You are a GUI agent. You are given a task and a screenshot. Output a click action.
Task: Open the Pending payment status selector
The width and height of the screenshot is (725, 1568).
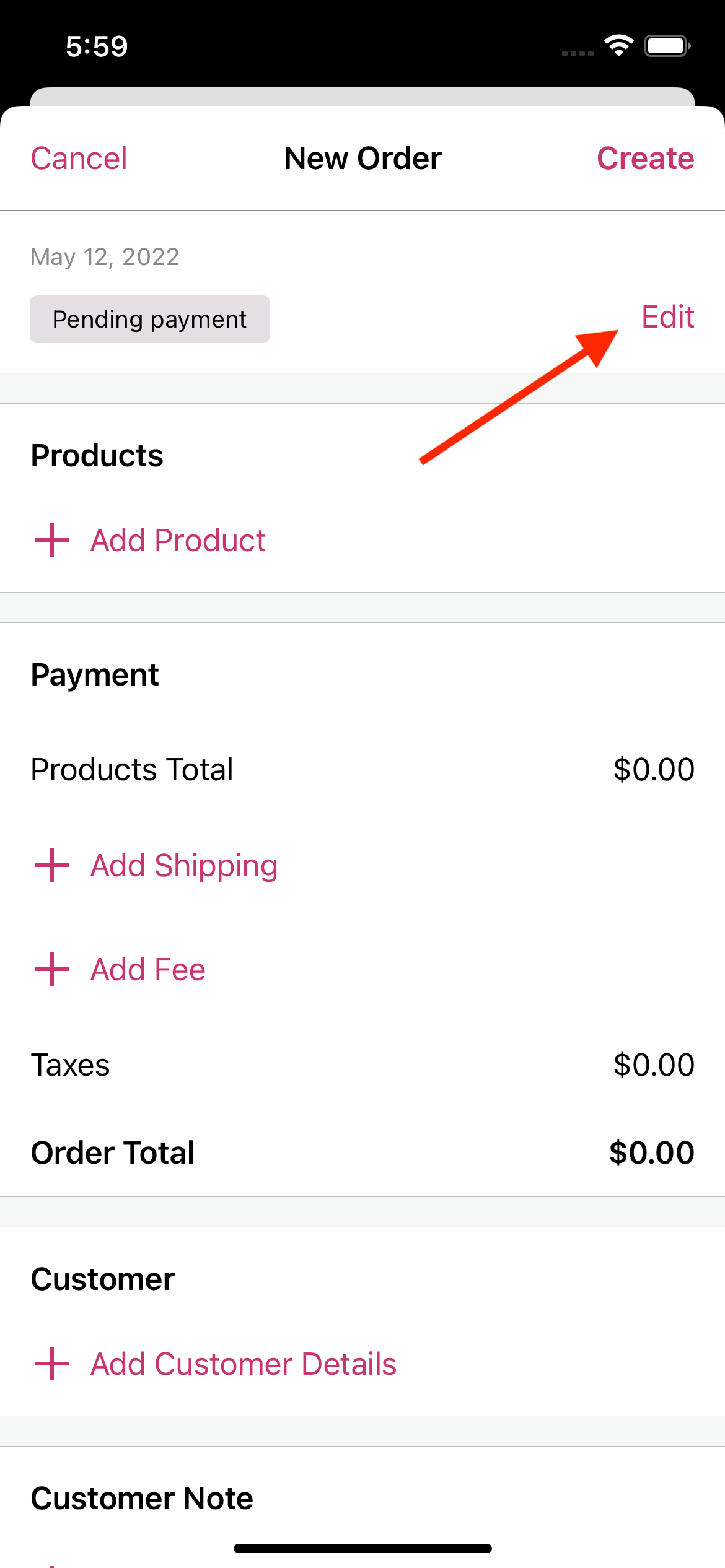click(x=149, y=319)
